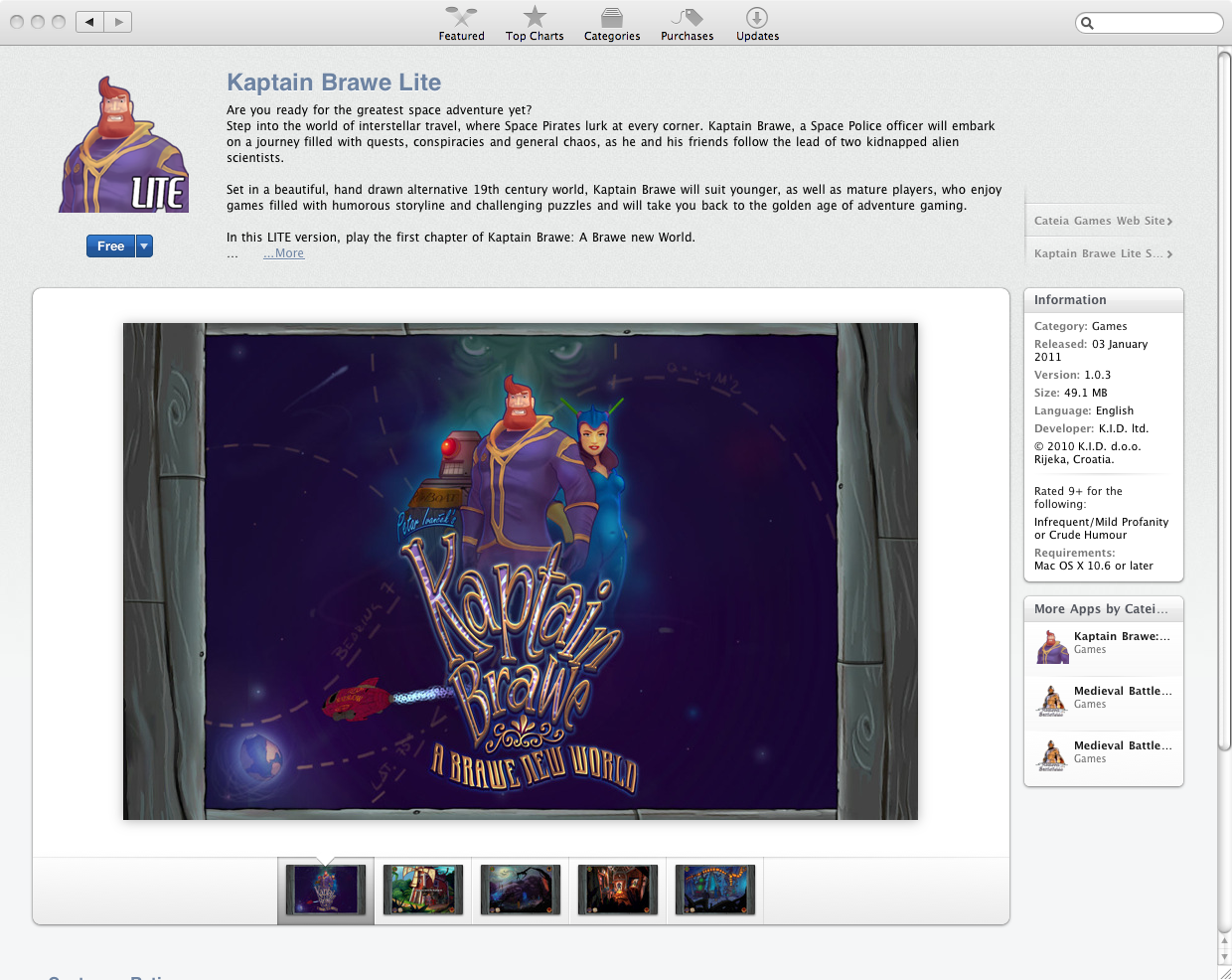Click the Rated 9+ rating text
Viewport: 1232px width, 980px height.
(x=1078, y=497)
